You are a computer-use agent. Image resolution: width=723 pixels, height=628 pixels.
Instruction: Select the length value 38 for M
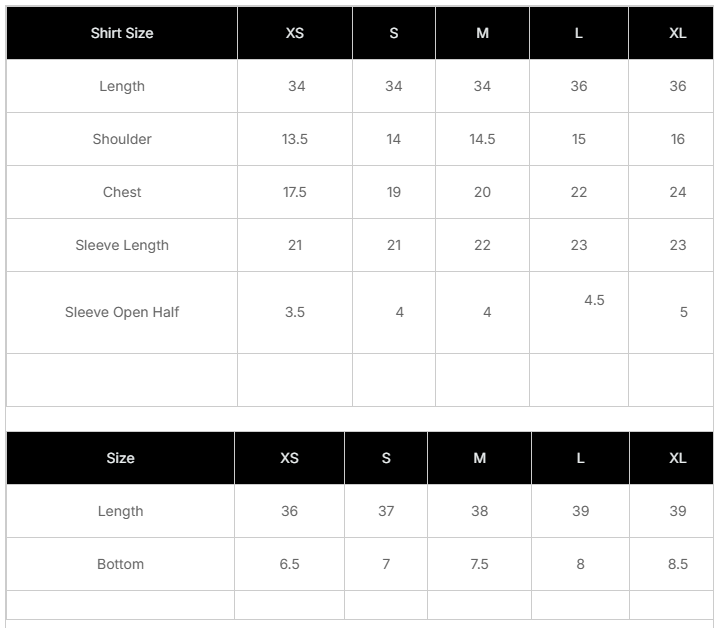point(480,511)
